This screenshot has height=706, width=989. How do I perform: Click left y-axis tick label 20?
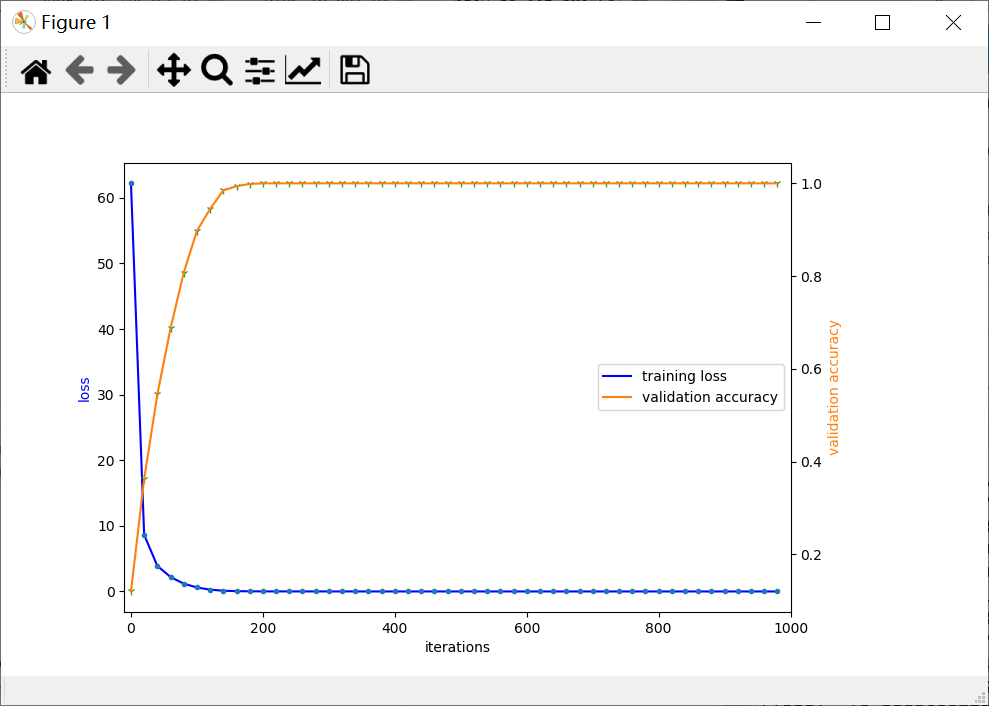coord(107,461)
